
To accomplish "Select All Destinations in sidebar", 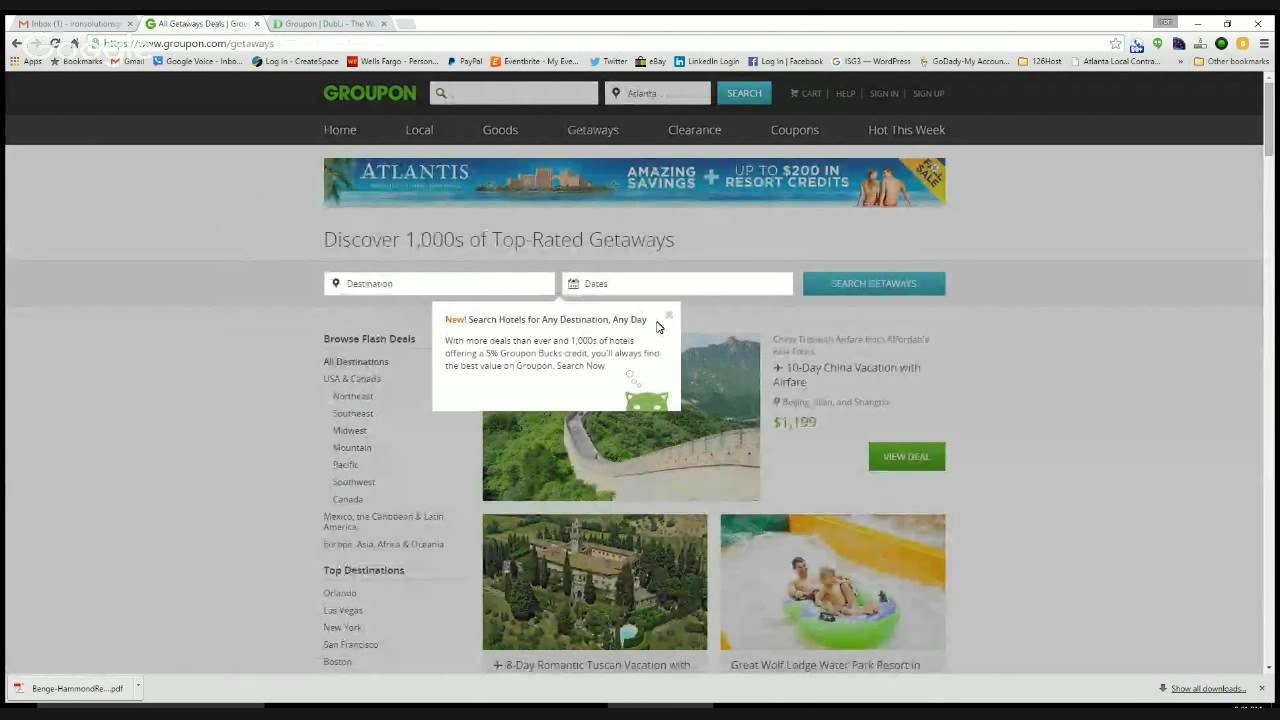I will click(356, 362).
